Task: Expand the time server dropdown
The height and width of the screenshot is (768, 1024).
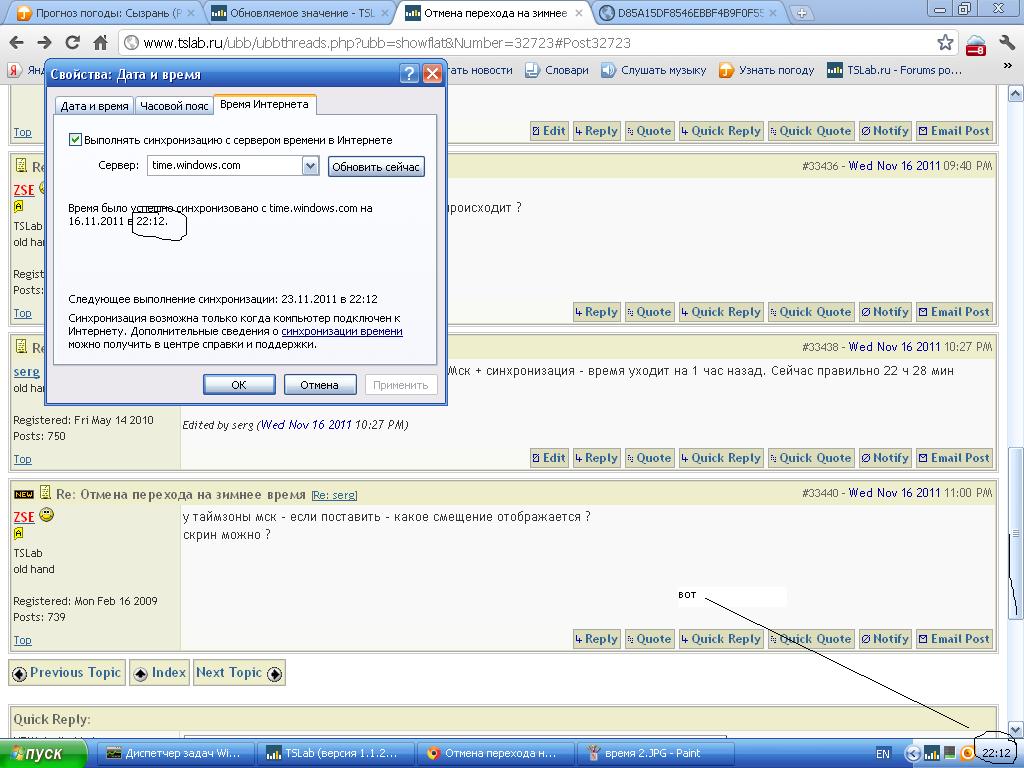Action: pyautogui.click(x=310, y=166)
